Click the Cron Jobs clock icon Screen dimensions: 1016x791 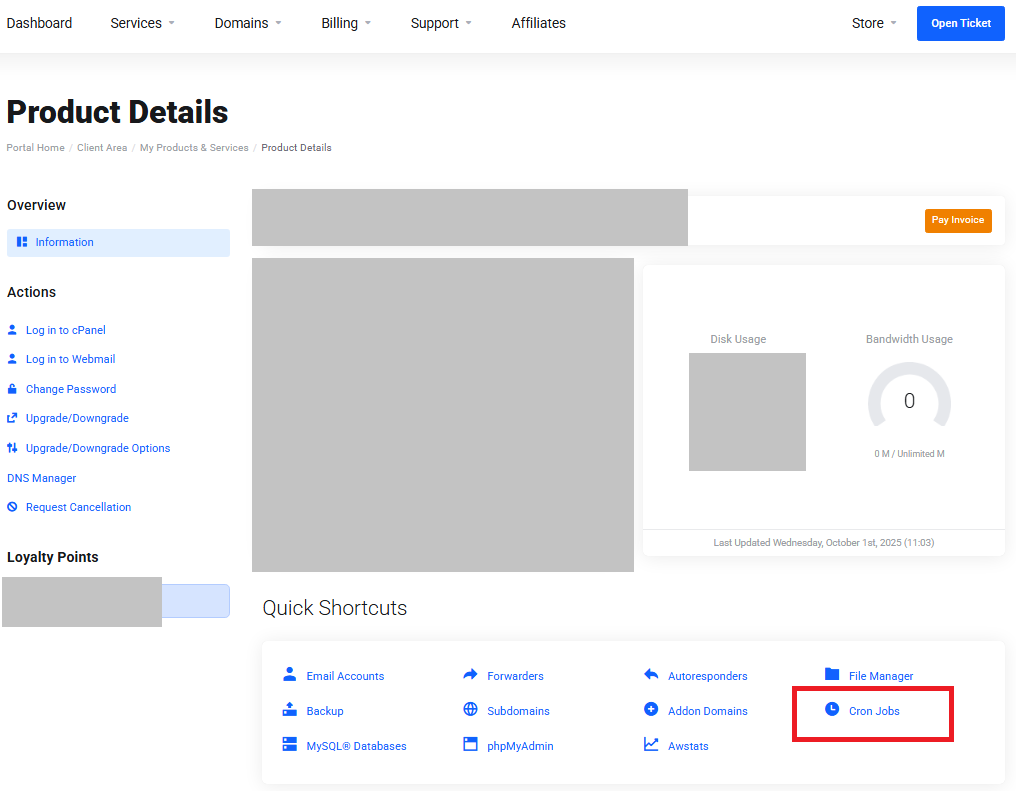point(832,709)
